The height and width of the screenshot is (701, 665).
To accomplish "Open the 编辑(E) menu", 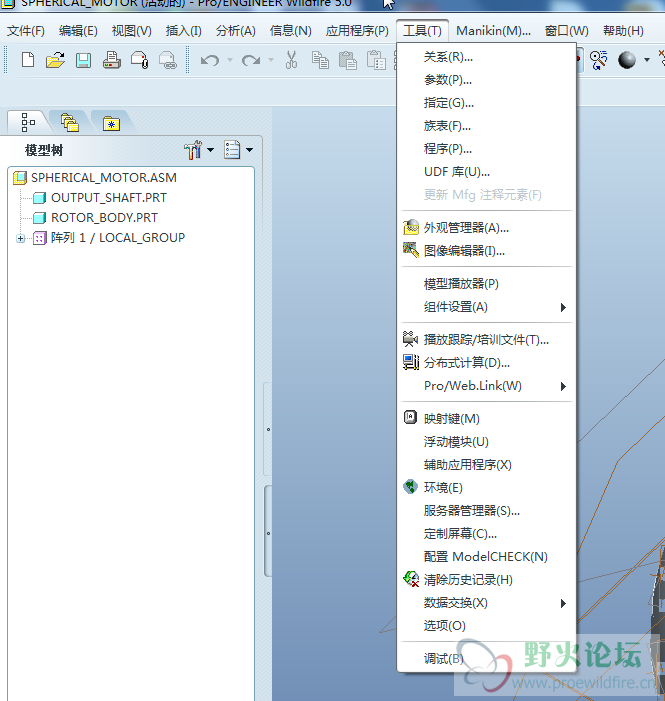I will [x=78, y=31].
